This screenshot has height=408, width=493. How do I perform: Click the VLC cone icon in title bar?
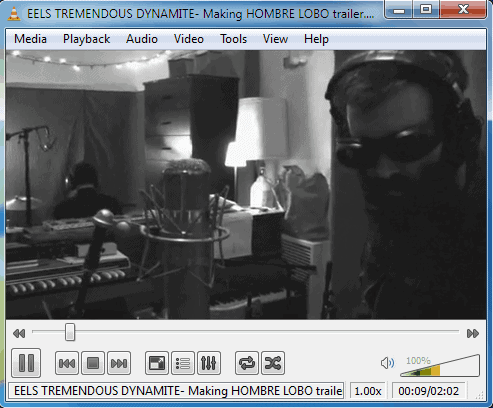pyautogui.click(x=14, y=13)
